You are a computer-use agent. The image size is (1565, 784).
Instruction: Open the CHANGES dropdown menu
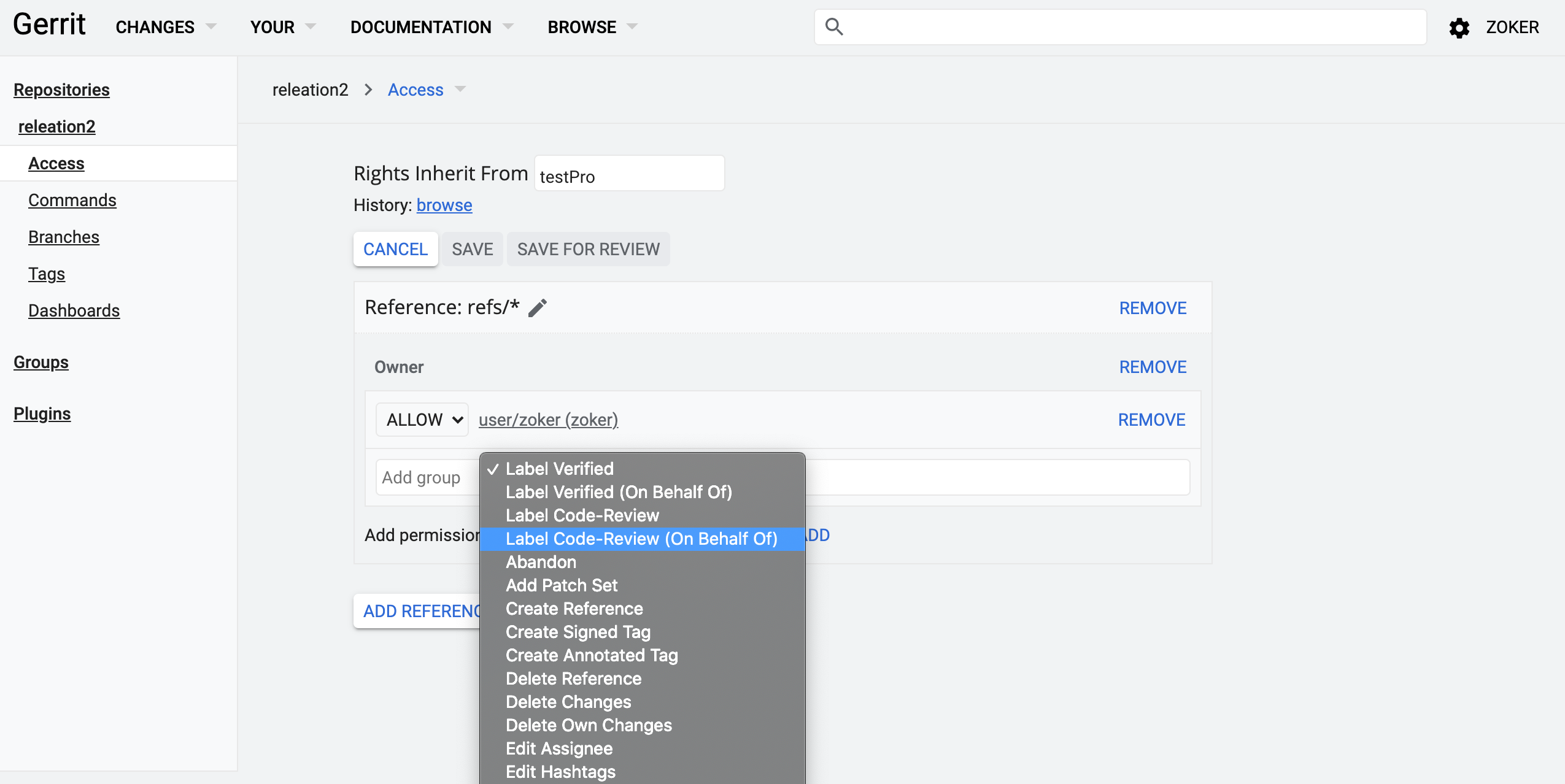click(x=166, y=27)
